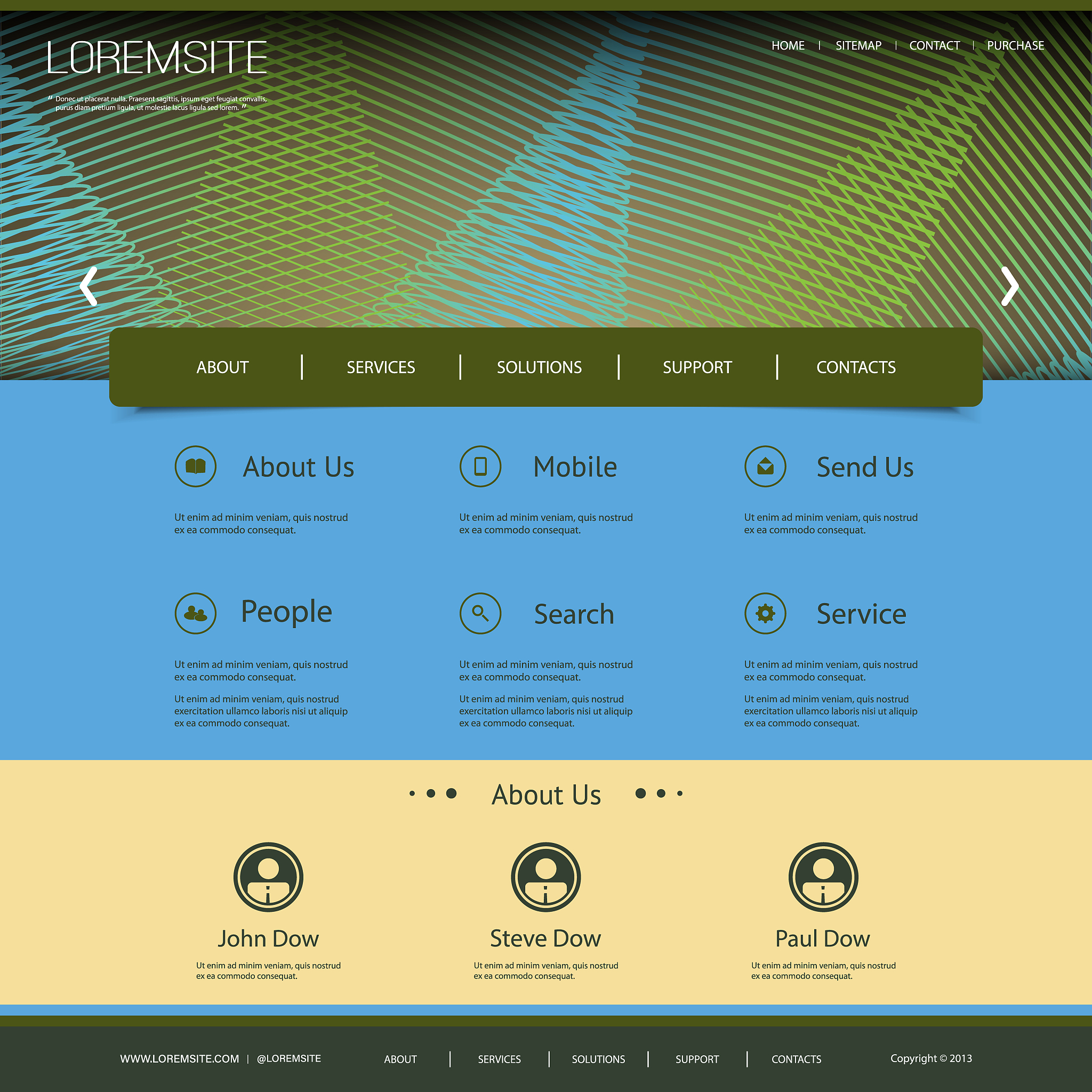Screen dimensions: 1092x1092
Task: Open SOLUTIONS in the green navigation bar
Action: tap(539, 367)
